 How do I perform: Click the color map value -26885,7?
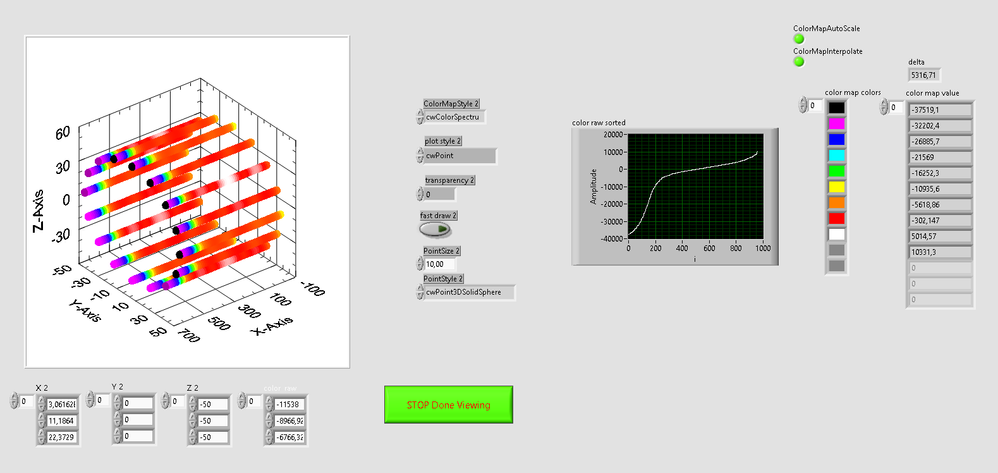tap(940, 141)
